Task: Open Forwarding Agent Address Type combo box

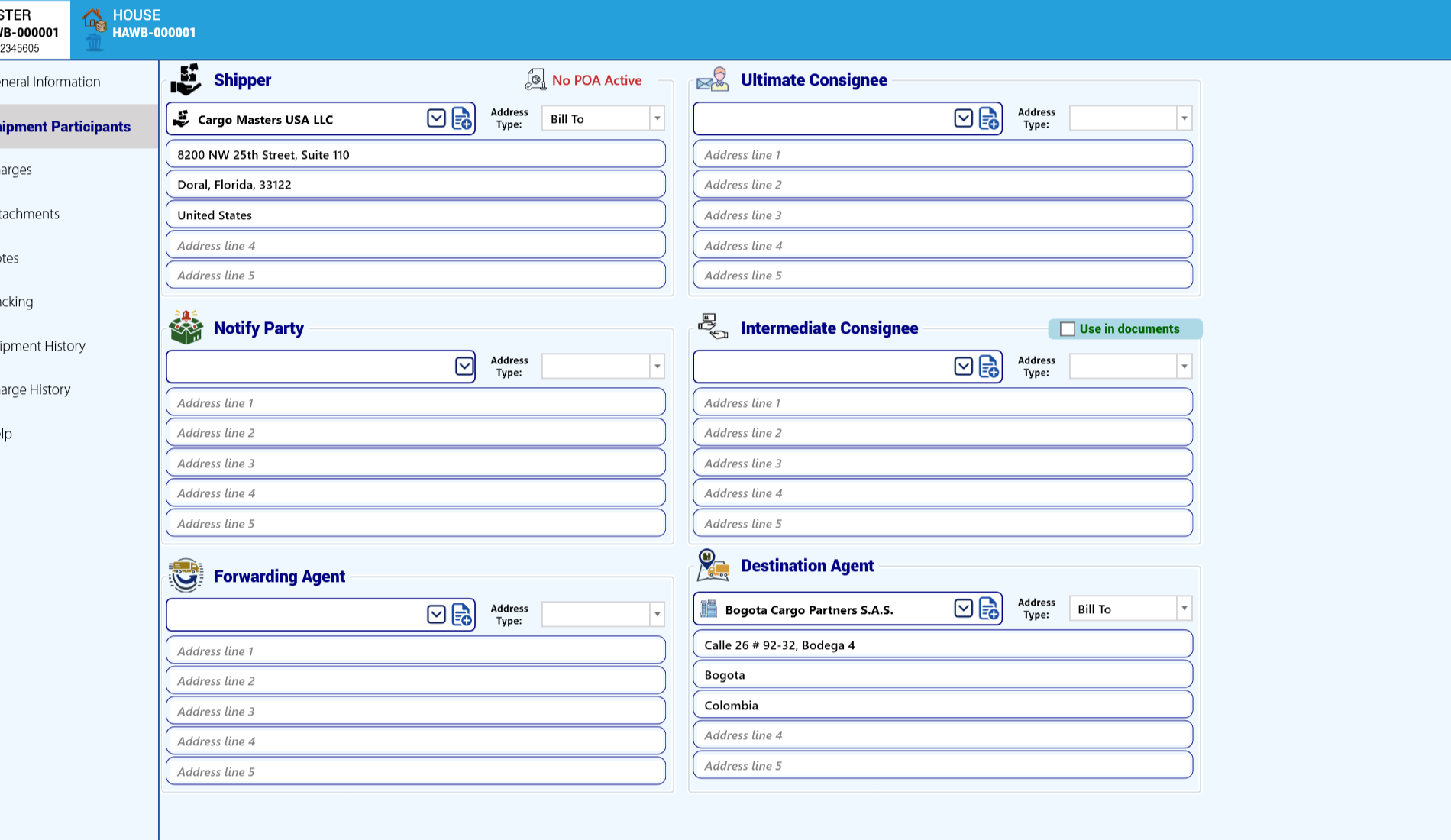Action: 603,615
